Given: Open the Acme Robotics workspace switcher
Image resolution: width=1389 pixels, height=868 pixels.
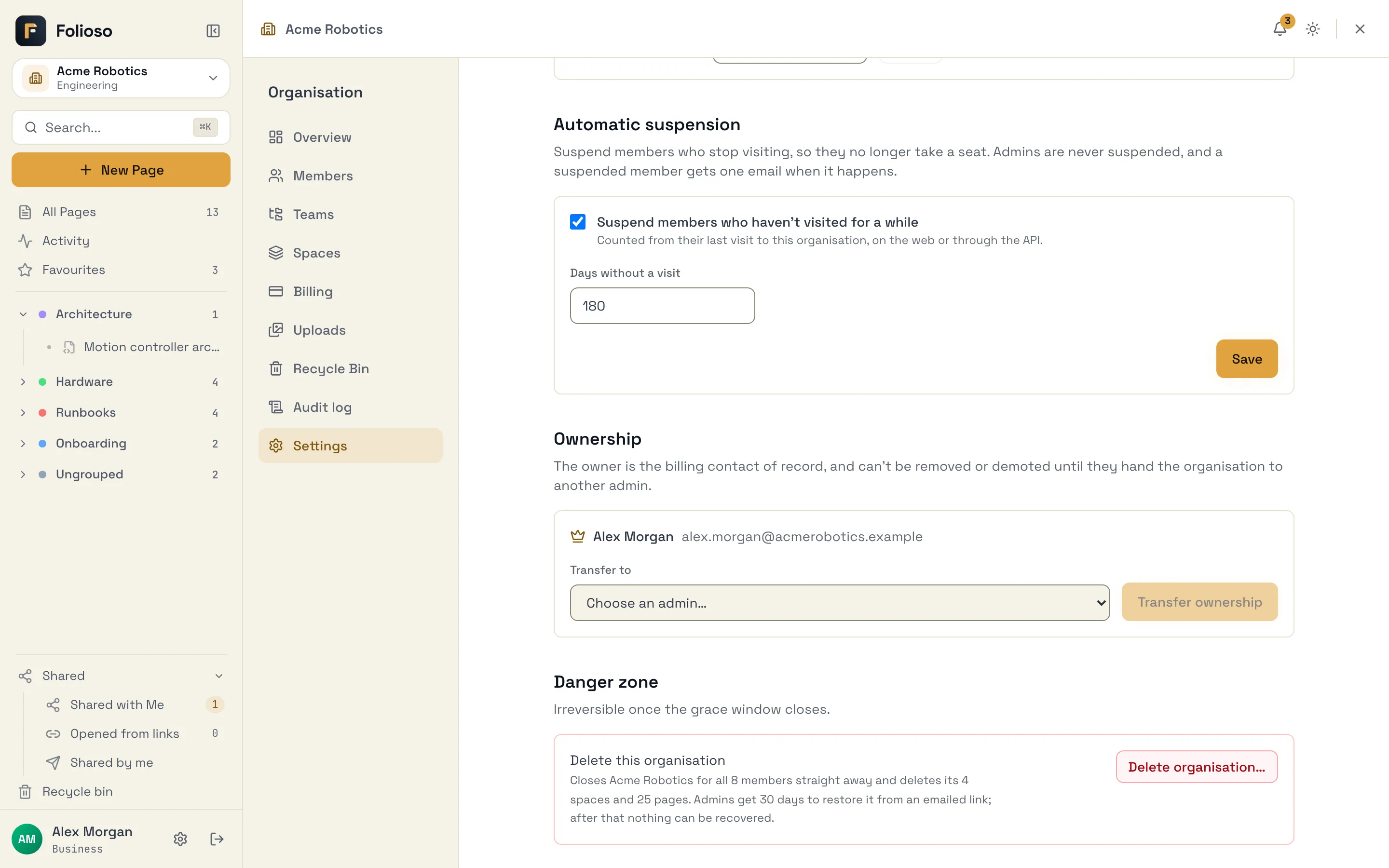Looking at the screenshot, I should [121, 78].
